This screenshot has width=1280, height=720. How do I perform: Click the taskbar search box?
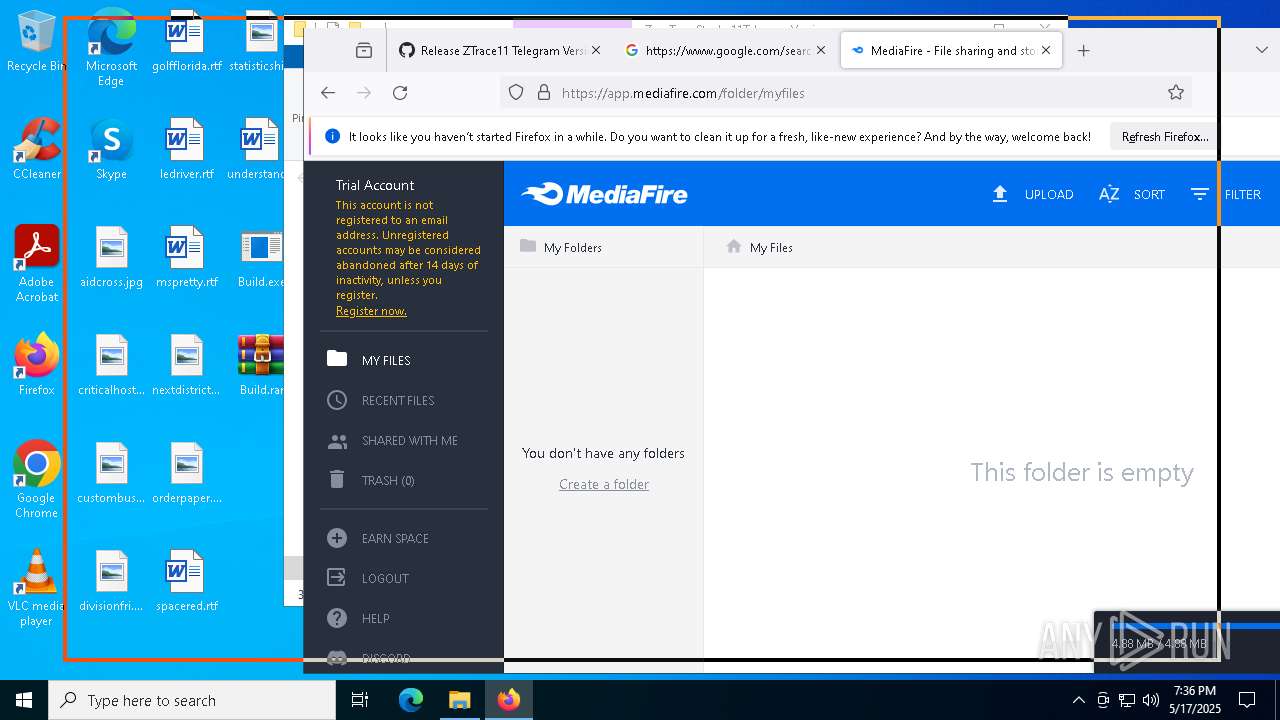click(x=192, y=700)
